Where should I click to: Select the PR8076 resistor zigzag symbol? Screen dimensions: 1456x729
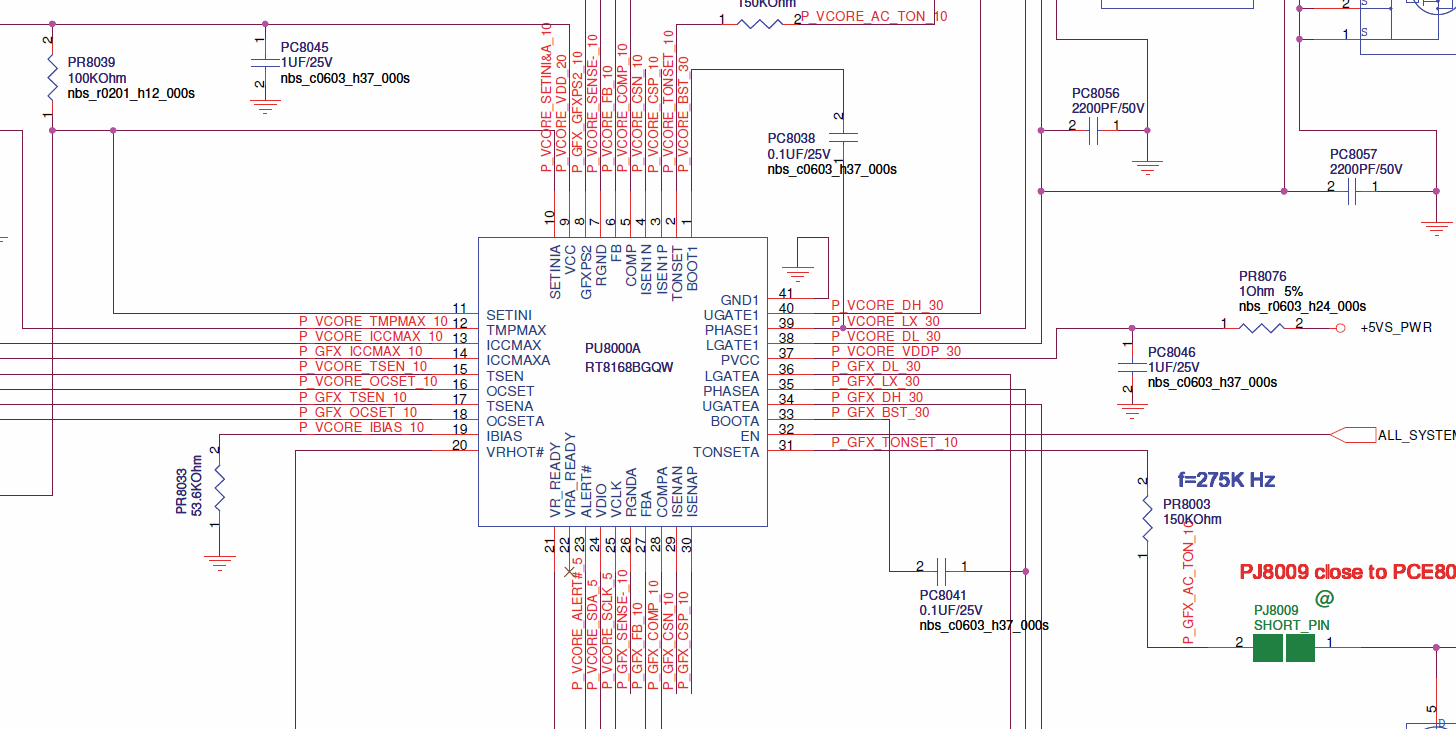pyautogui.click(x=1262, y=327)
